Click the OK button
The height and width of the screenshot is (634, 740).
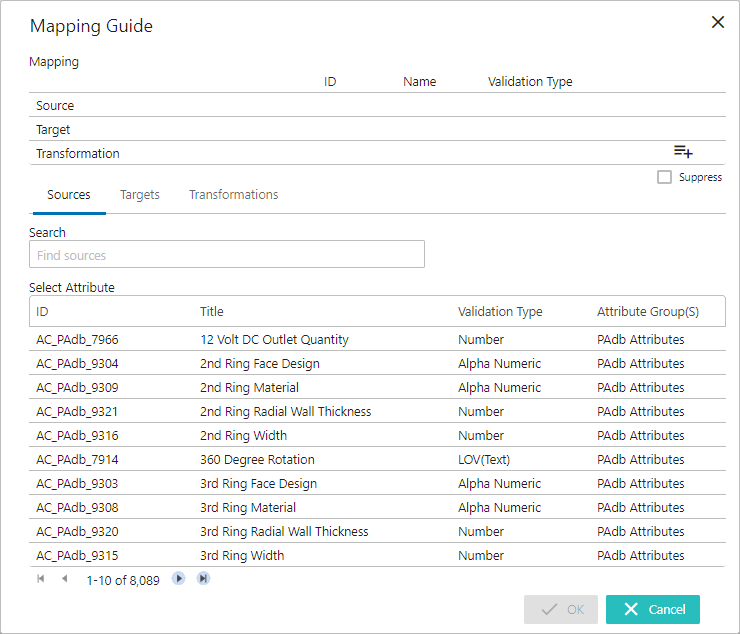(x=561, y=609)
